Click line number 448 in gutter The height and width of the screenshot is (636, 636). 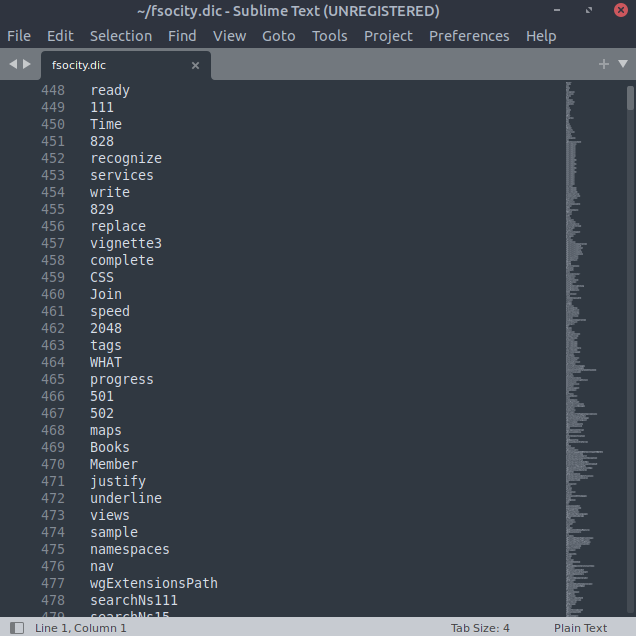[53, 90]
